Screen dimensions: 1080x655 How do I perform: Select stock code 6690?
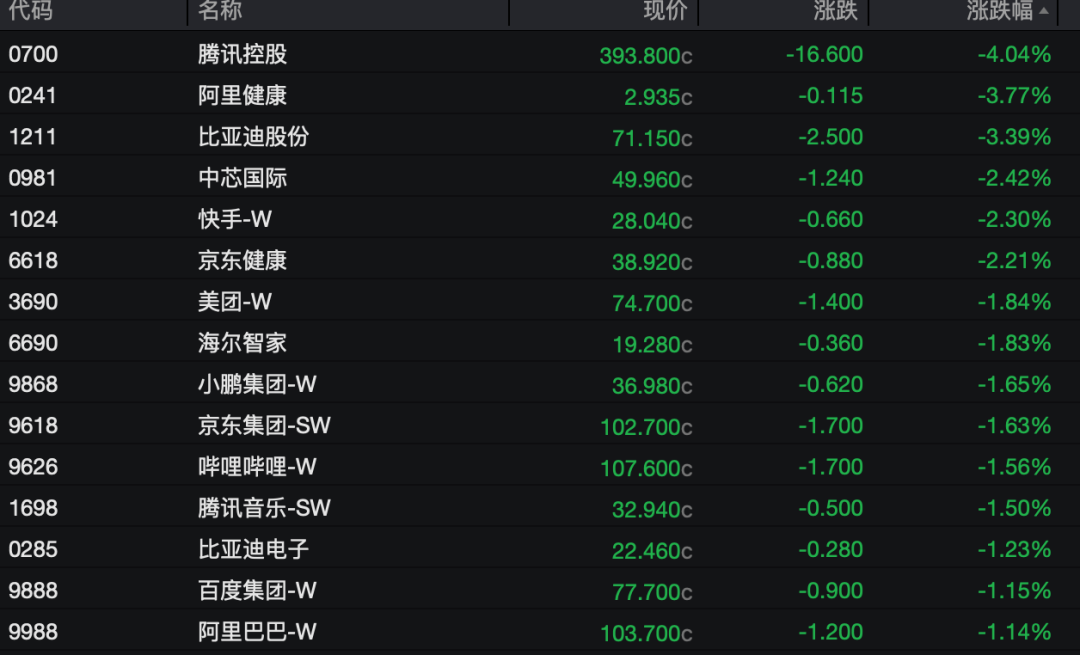pyautogui.click(x=33, y=343)
